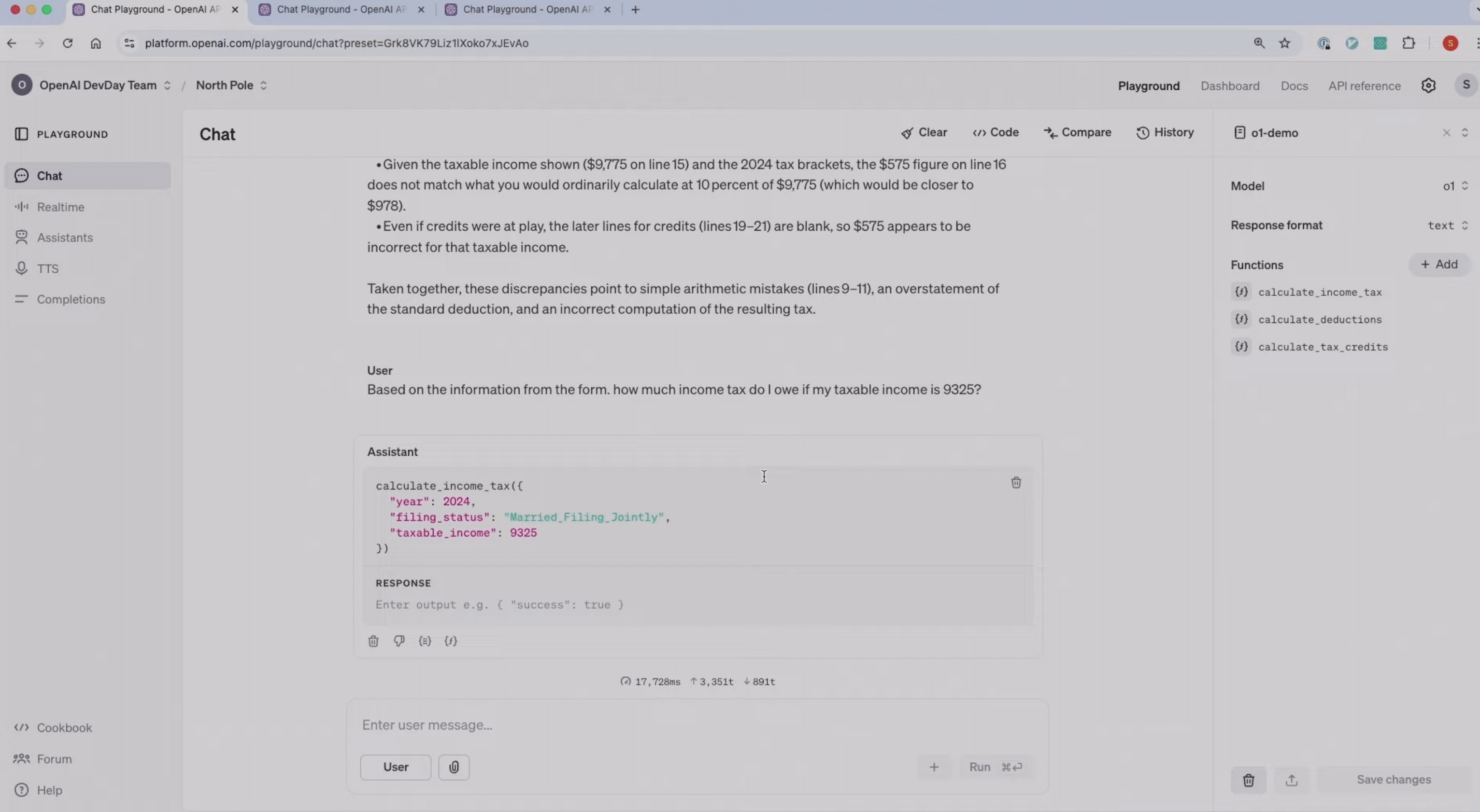Delete the o1-demo preset via trash icon

click(x=1248, y=780)
